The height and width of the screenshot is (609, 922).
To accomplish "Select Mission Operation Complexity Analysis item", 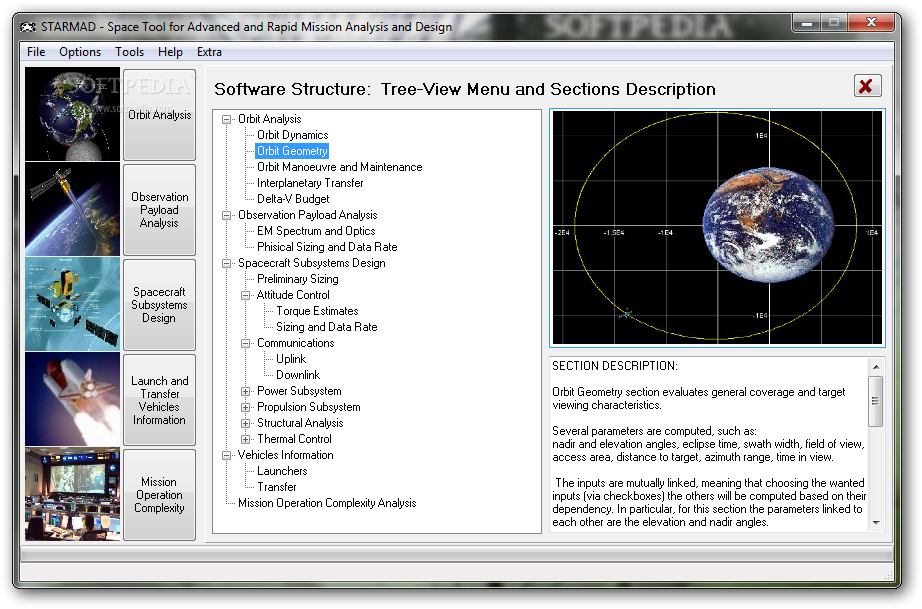I will [x=327, y=503].
